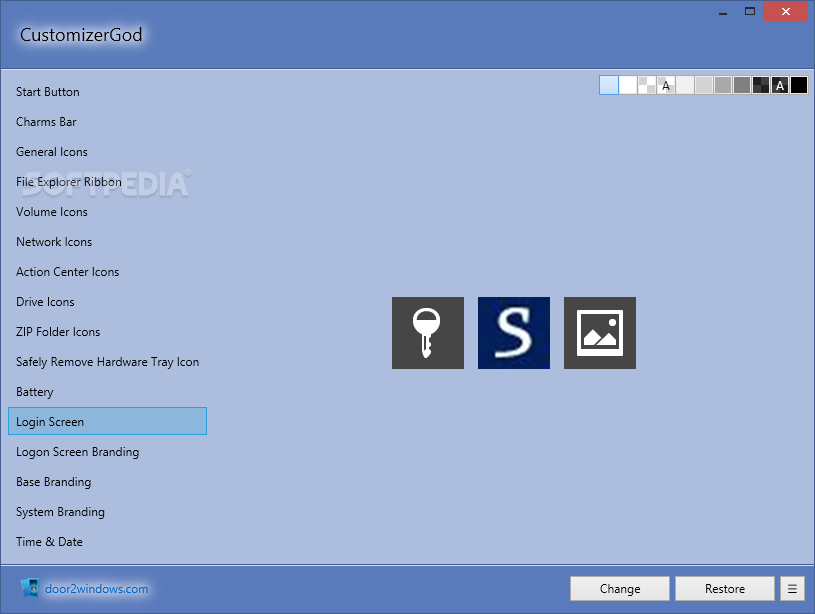This screenshot has width=815, height=614.
Task: Select the key icon thumbnail
Action: [428, 333]
